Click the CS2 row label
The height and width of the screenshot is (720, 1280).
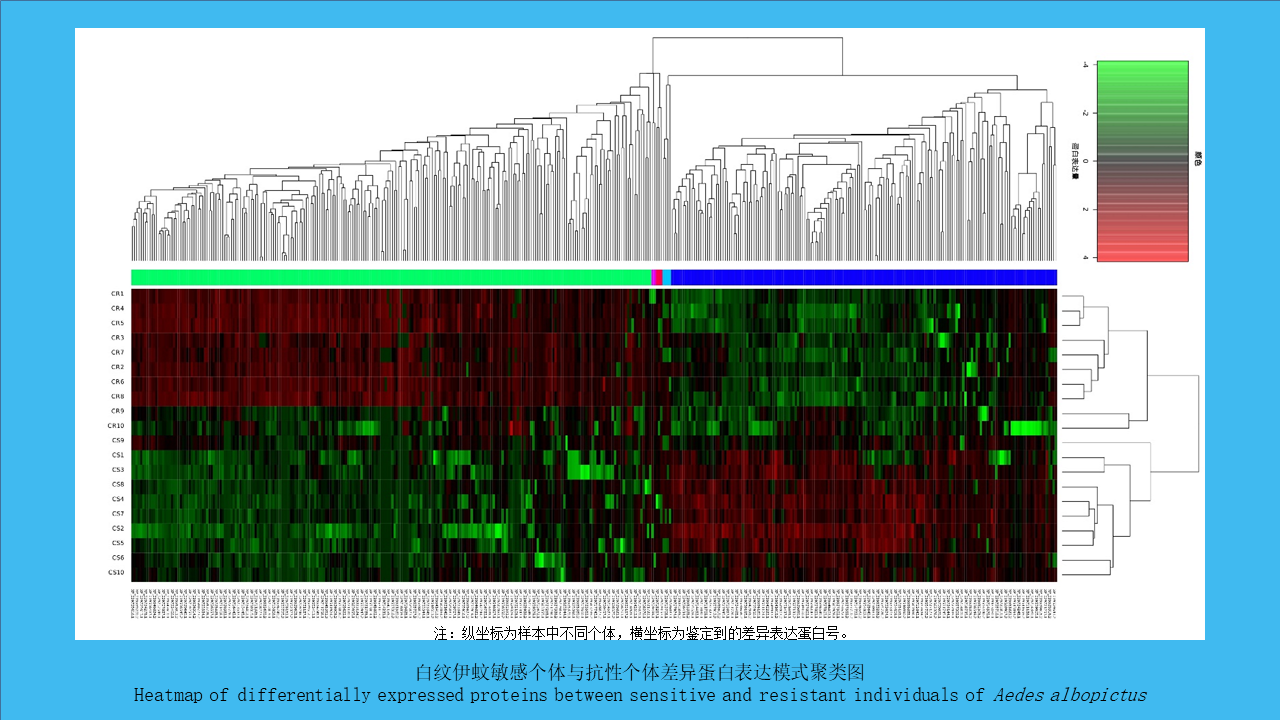118,528
